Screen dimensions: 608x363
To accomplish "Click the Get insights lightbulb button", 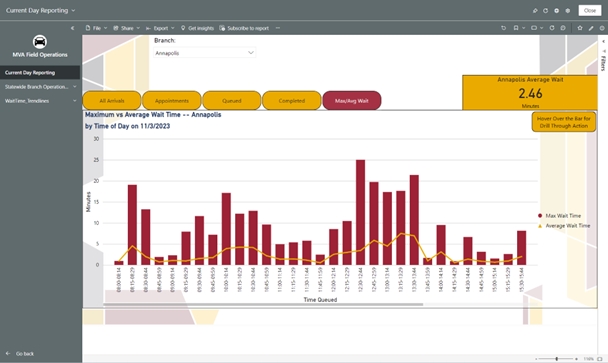I will point(197,28).
